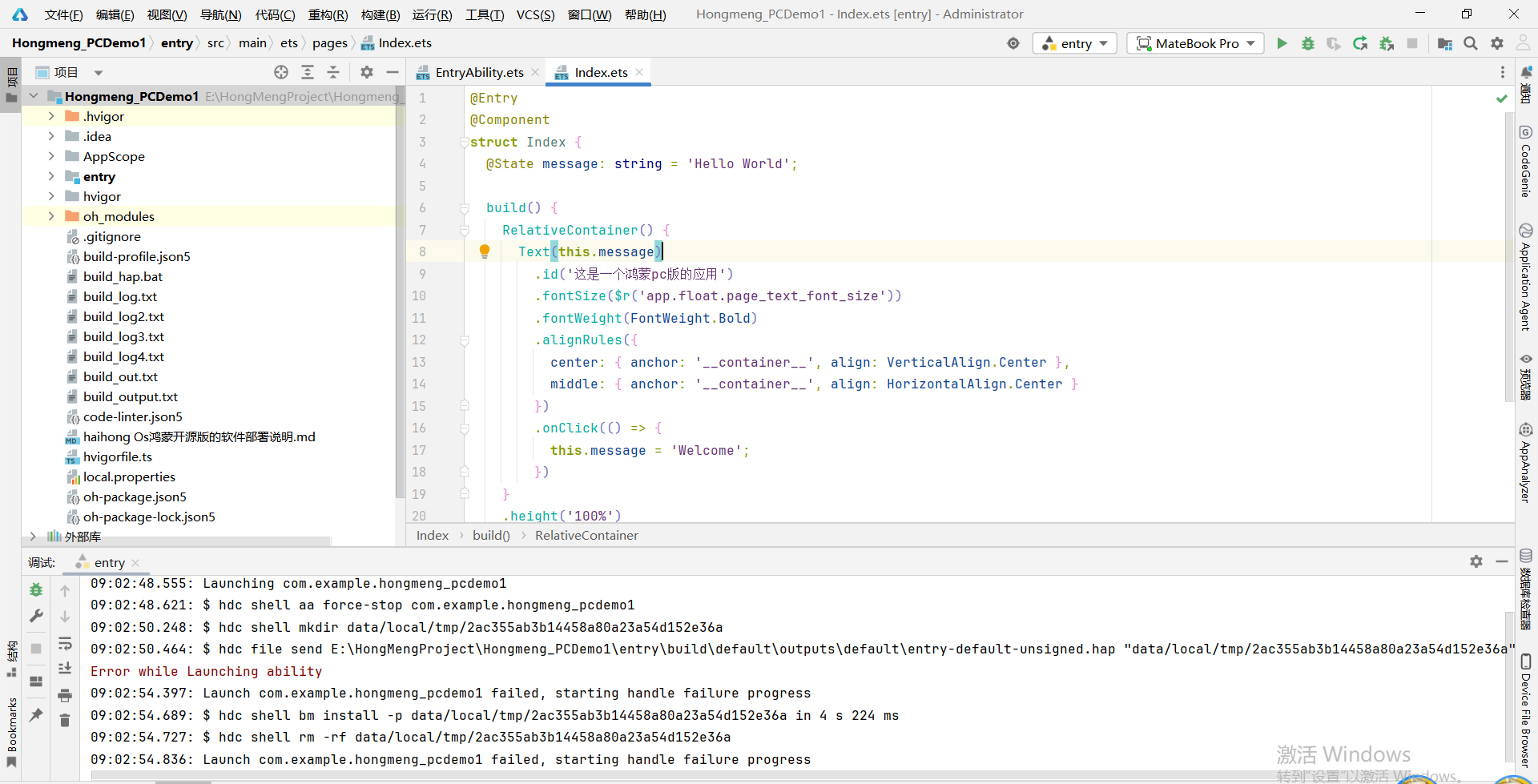Open the project structure icon in main toolbar

(x=1445, y=43)
